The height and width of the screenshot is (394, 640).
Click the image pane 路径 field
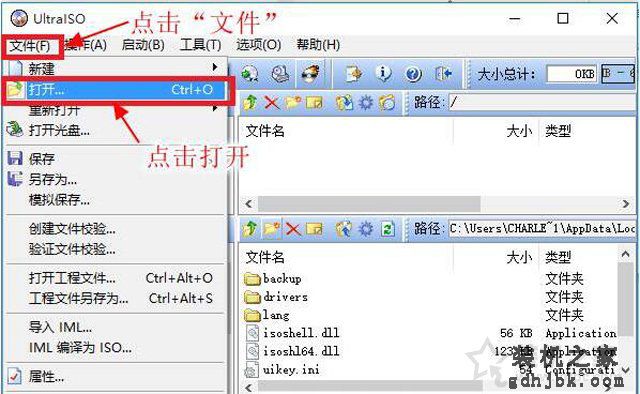[x=542, y=102]
